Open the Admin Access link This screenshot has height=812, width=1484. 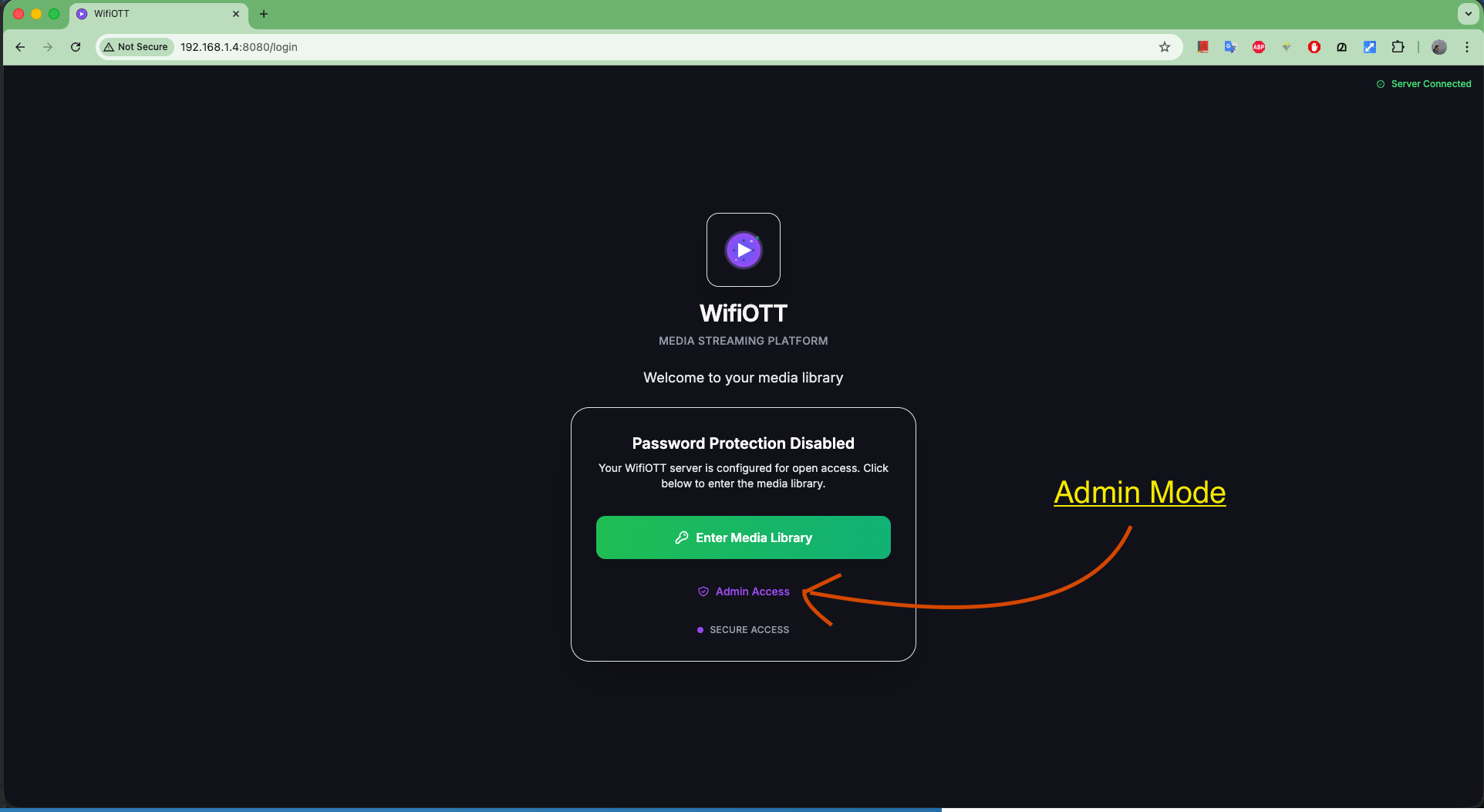(x=744, y=591)
